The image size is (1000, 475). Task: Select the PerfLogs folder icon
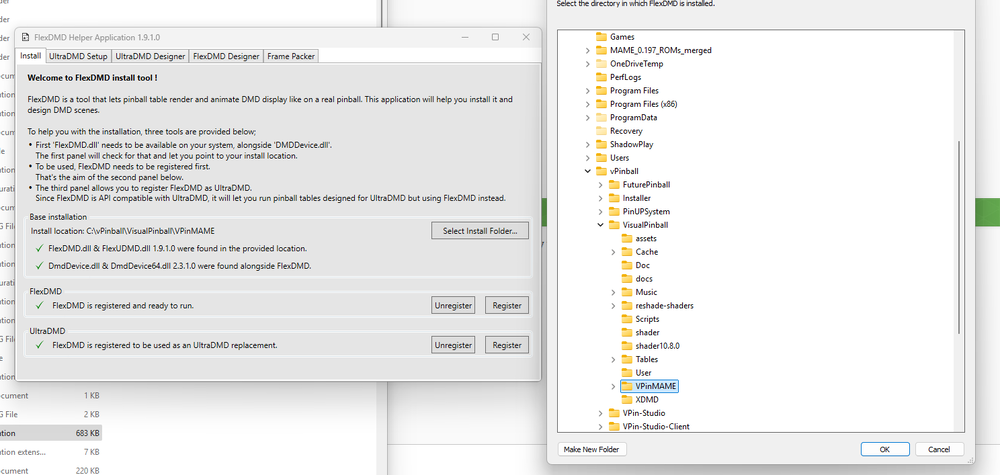coord(601,77)
